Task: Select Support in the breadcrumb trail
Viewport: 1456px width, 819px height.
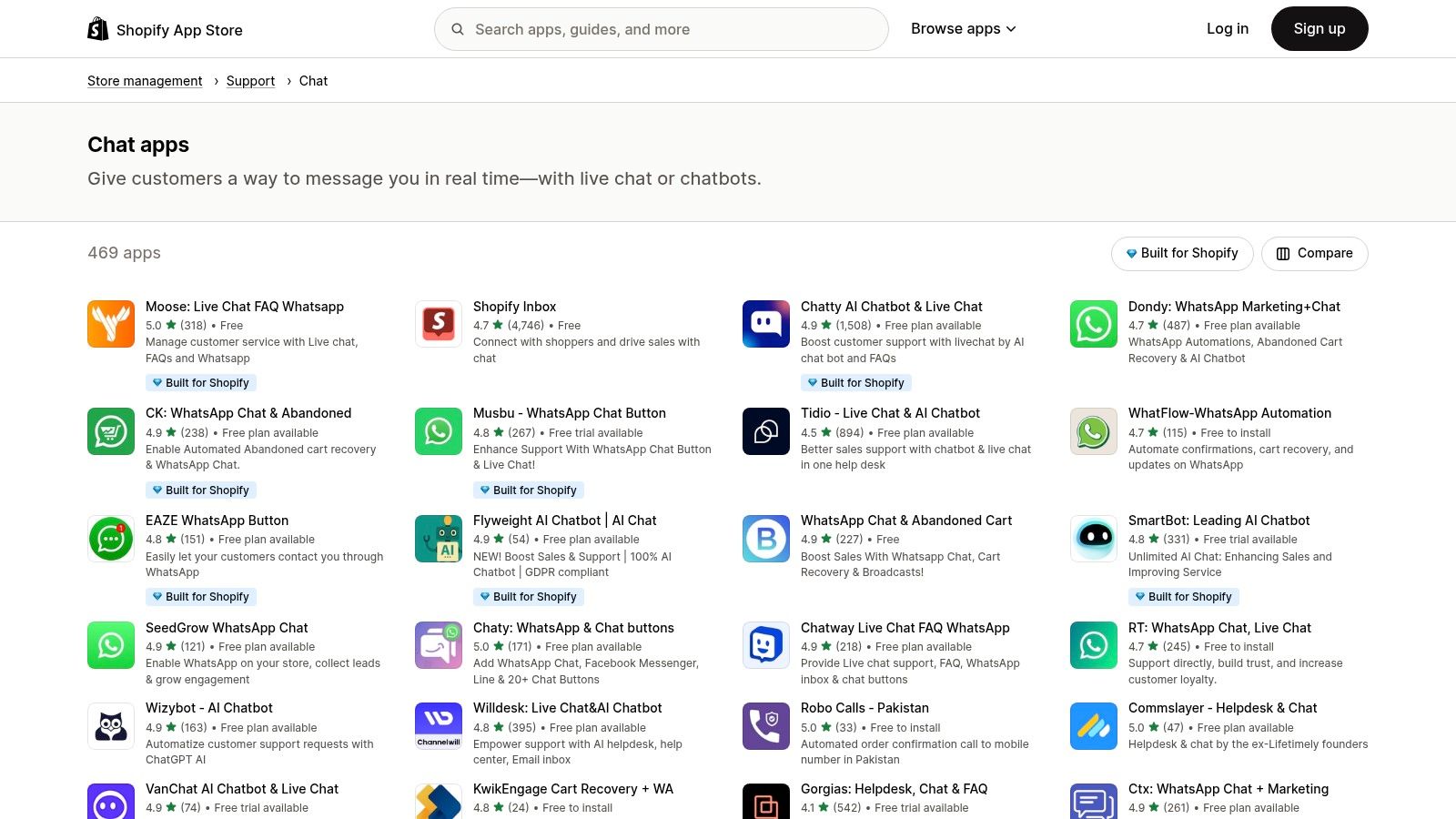Action: pyautogui.click(x=250, y=80)
